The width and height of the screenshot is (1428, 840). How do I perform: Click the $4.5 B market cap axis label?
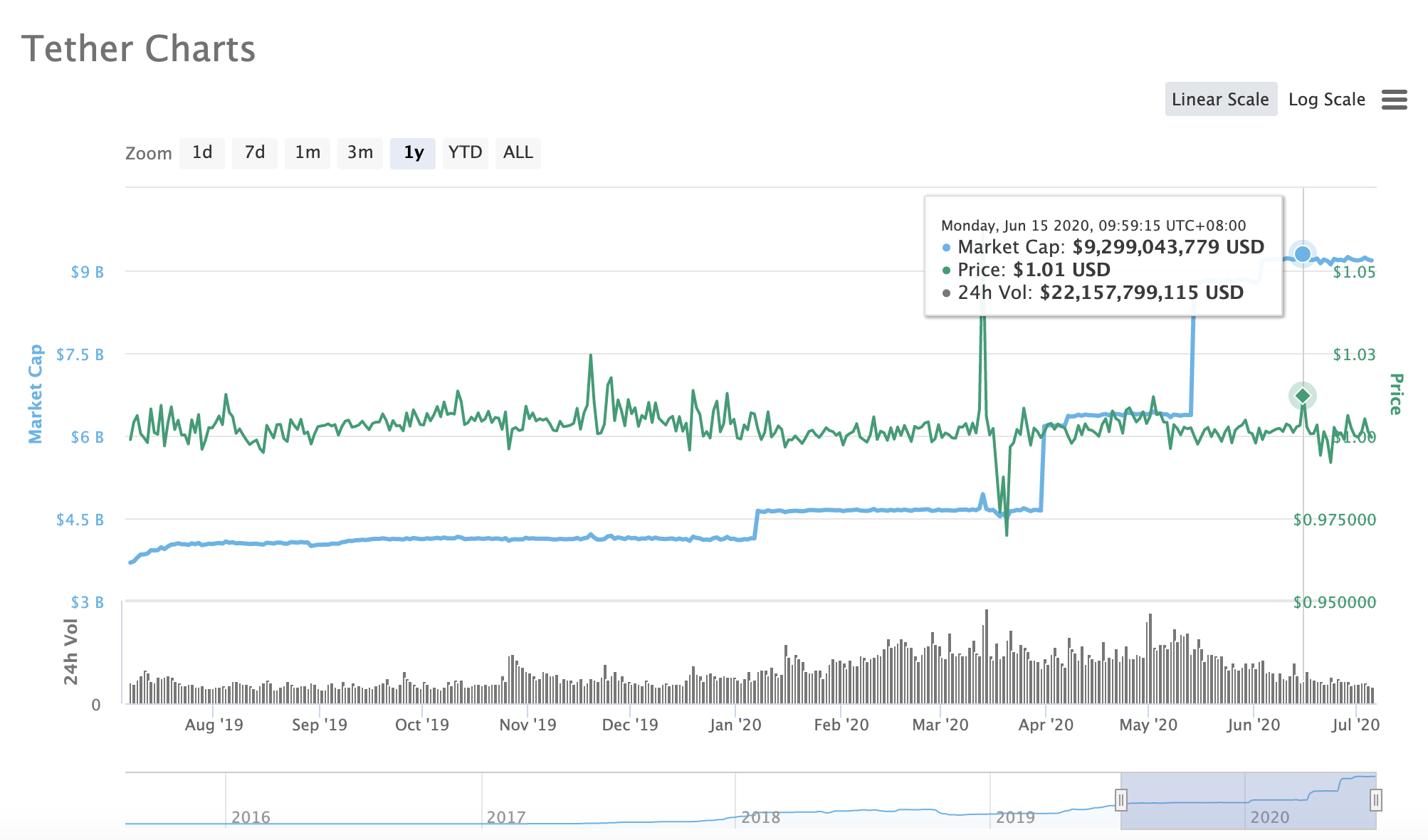[x=80, y=520]
